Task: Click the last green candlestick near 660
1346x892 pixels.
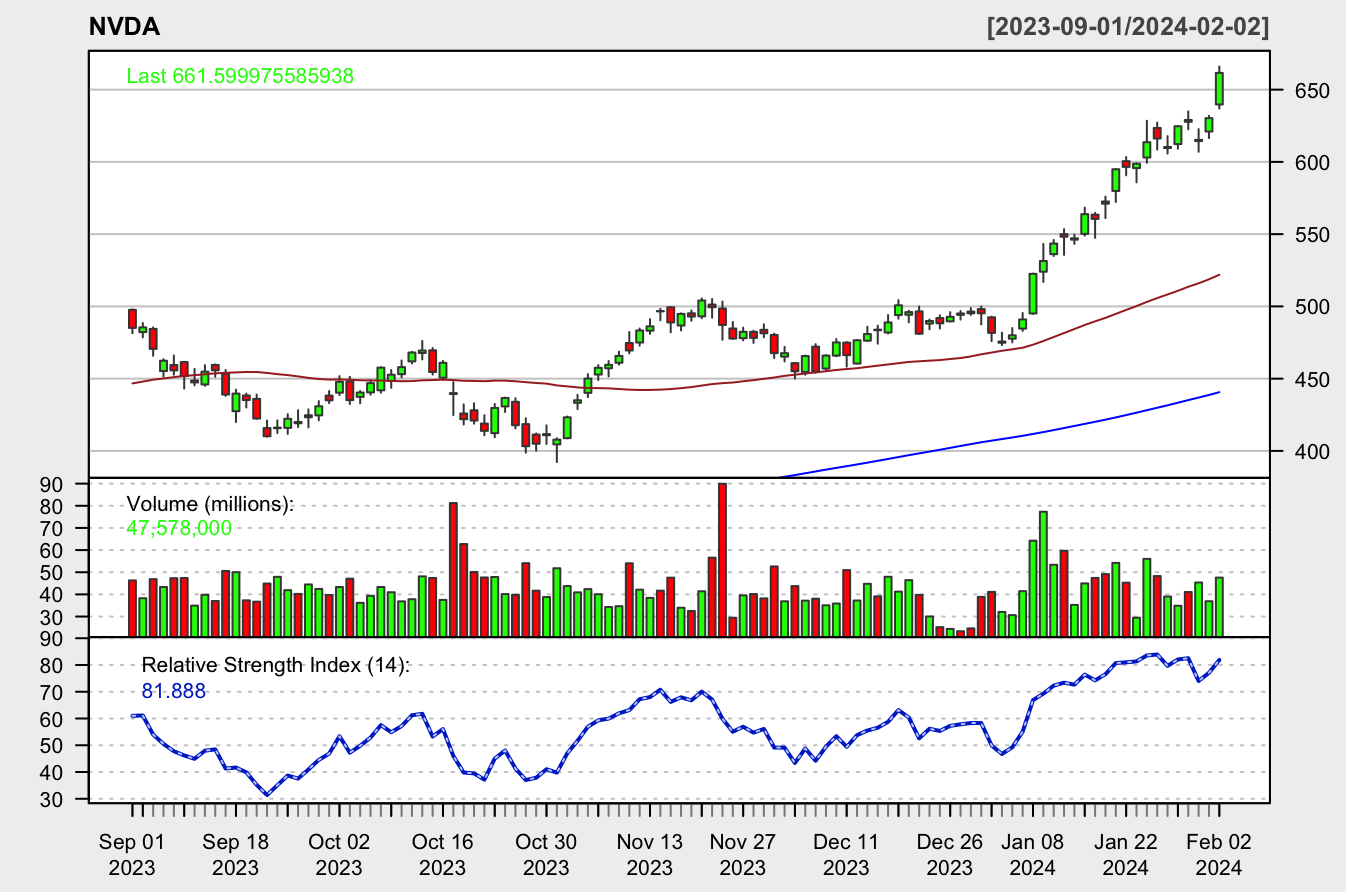Action: pyautogui.click(x=1220, y=88)
